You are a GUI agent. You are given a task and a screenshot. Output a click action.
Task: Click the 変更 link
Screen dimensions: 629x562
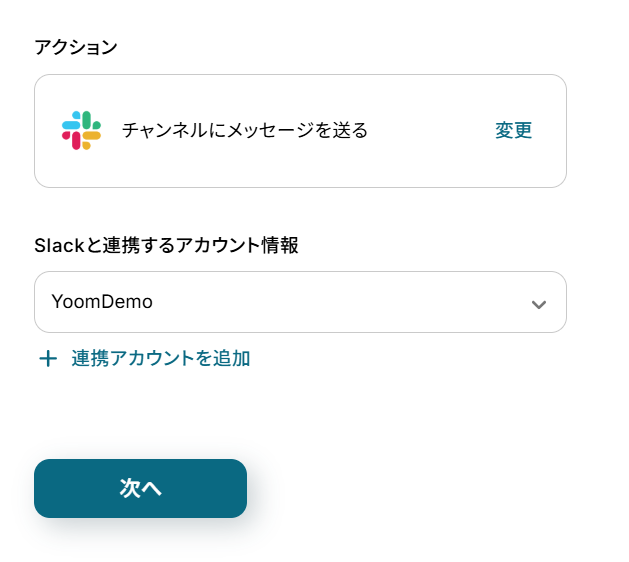tap(513, 130)
